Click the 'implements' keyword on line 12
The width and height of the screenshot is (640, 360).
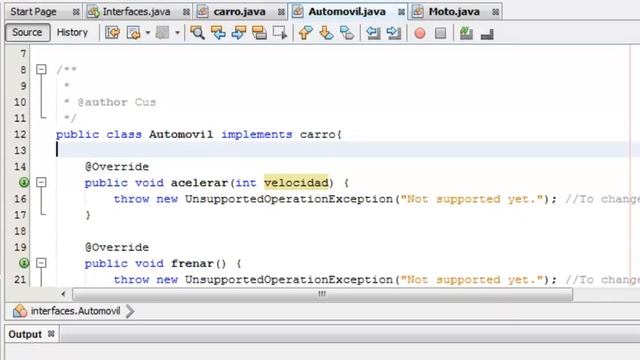pos(256,134)
